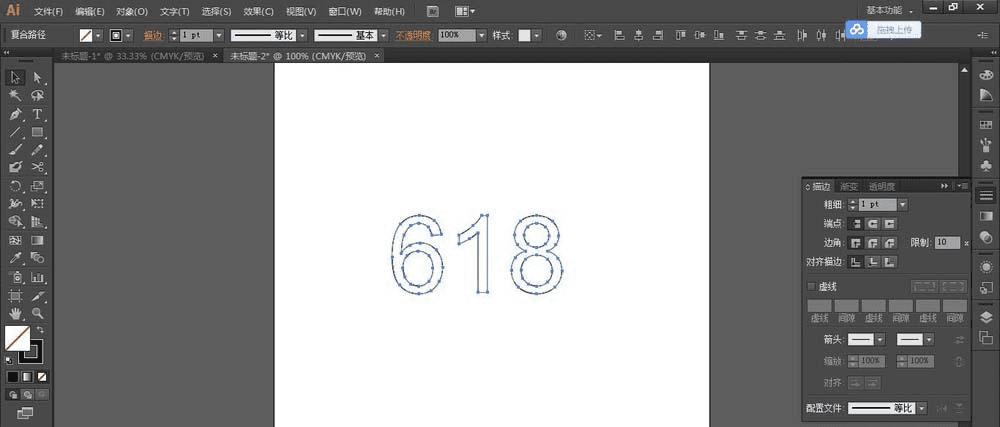
Task: Click the 不透明度 link in control bar
Action: 413,36
